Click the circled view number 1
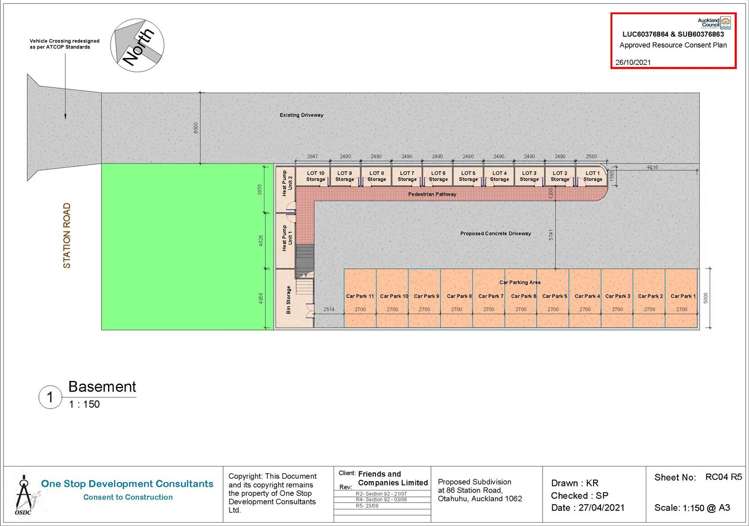 [50, 397]
